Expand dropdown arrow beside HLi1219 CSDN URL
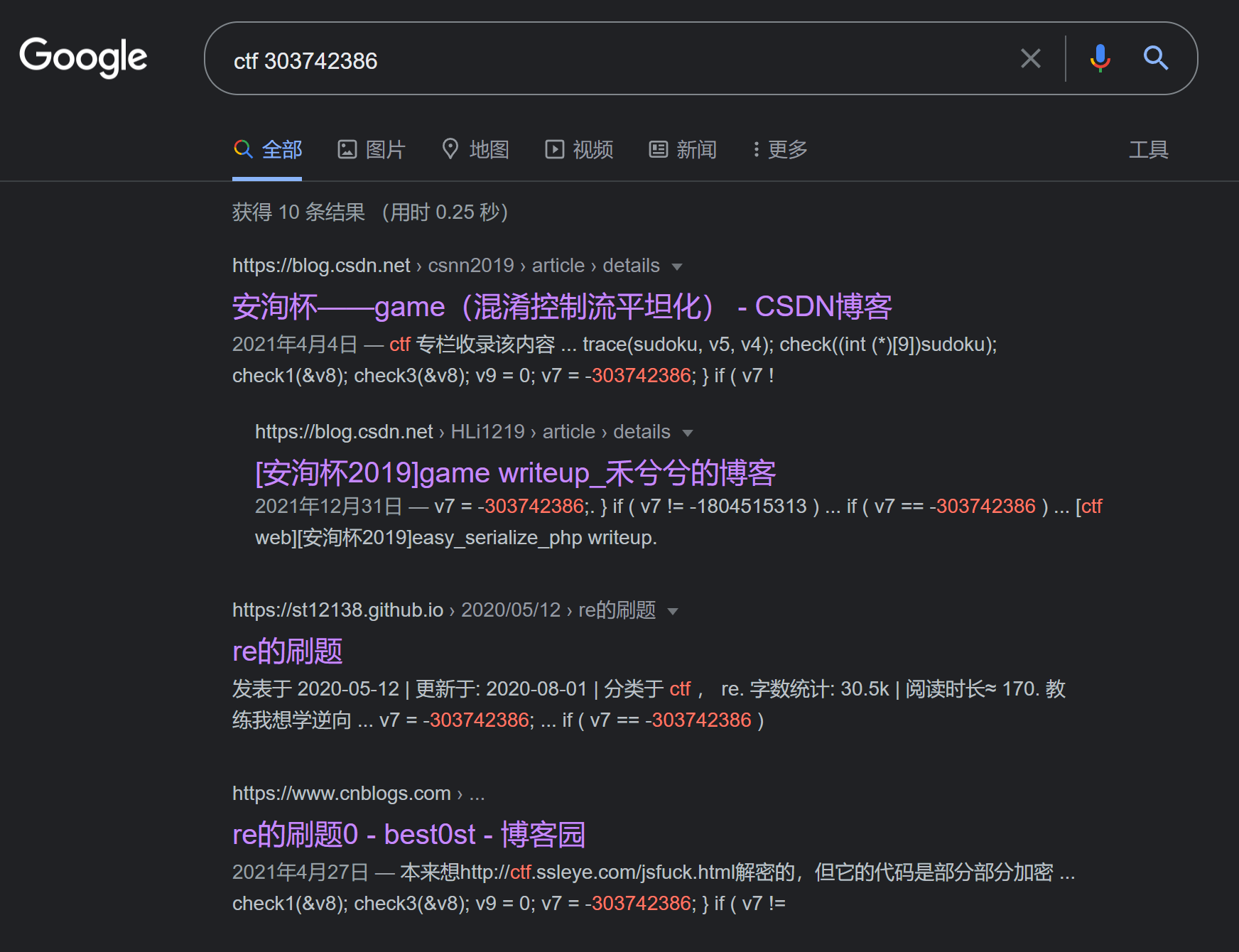 tap(687, 433)
